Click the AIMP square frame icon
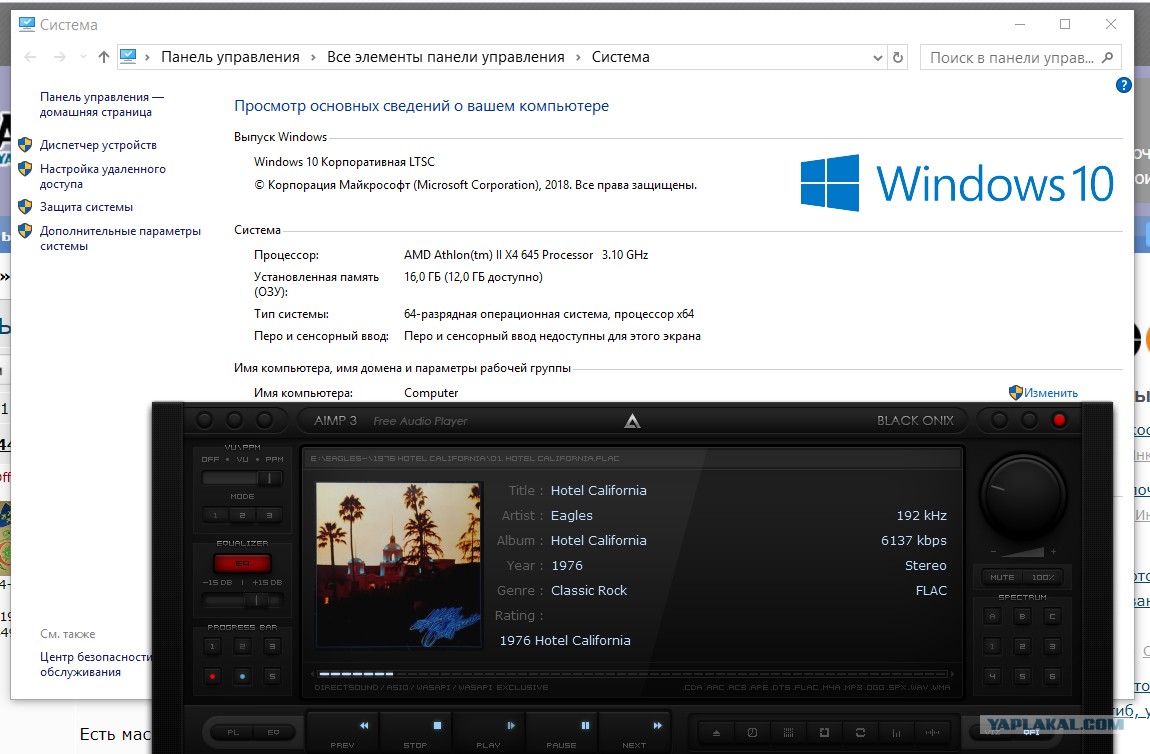Screen dimensions: 1150x754 [824, 733]
